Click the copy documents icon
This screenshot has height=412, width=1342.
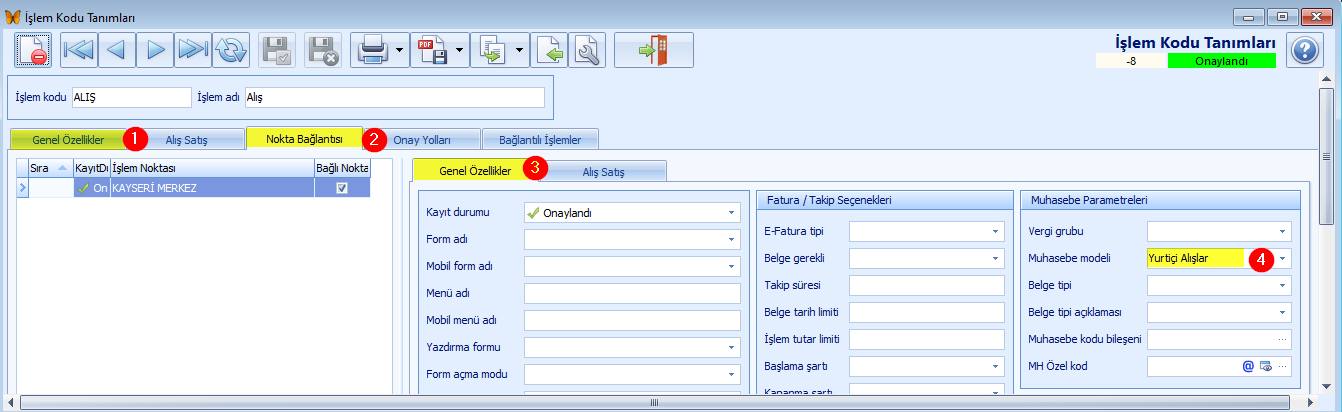click(x=493, y=49)
